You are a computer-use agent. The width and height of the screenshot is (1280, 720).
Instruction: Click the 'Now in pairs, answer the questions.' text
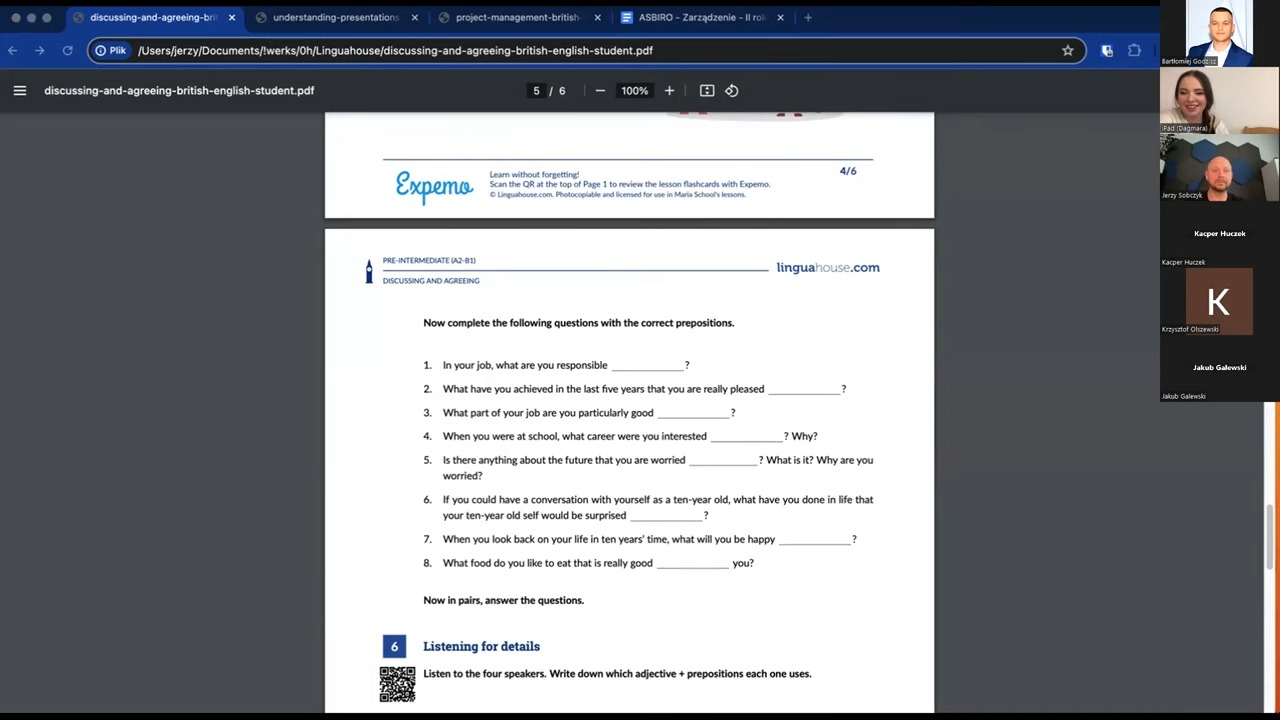(503, 600)
